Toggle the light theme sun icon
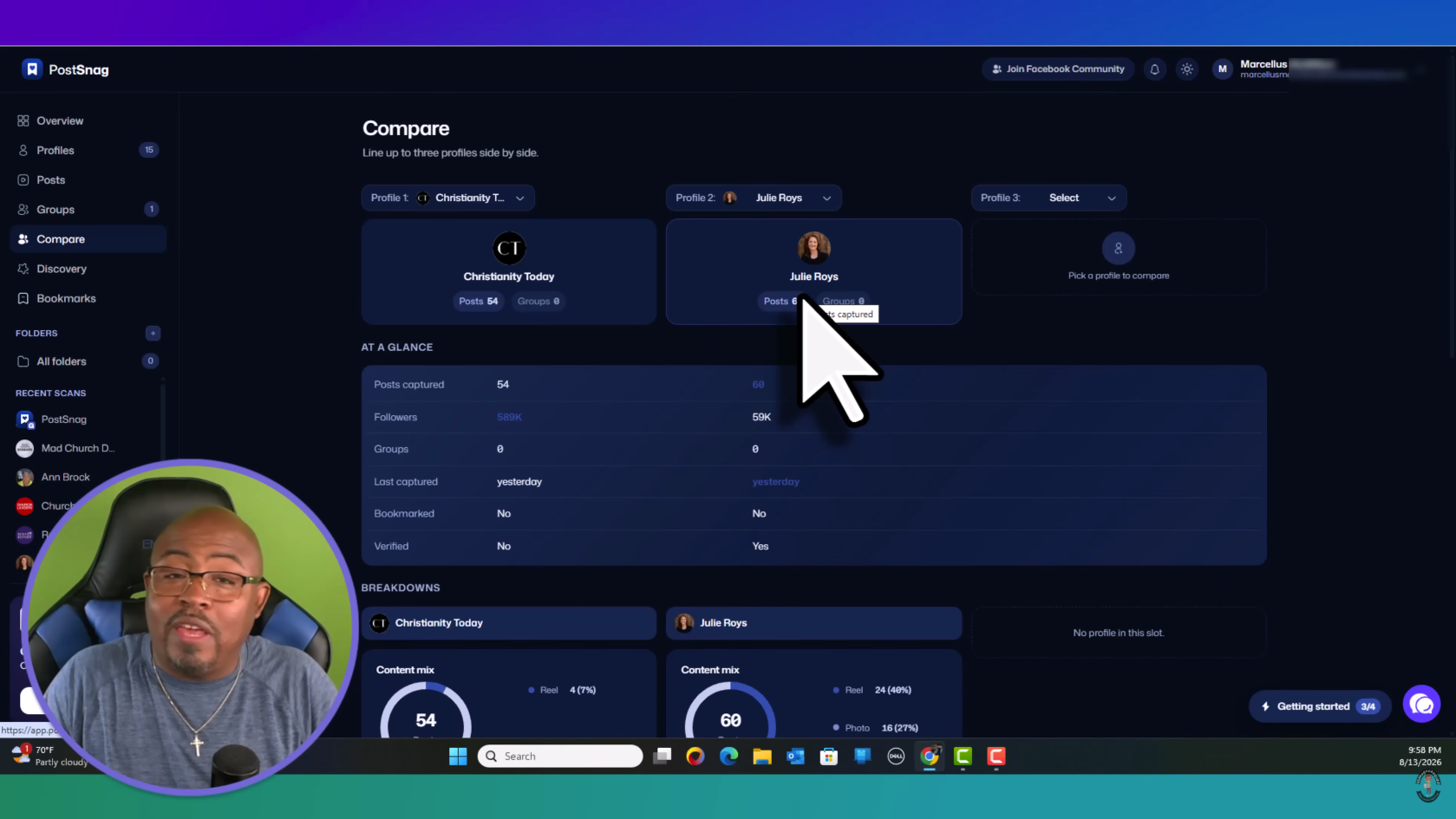 coord(1187,69)
